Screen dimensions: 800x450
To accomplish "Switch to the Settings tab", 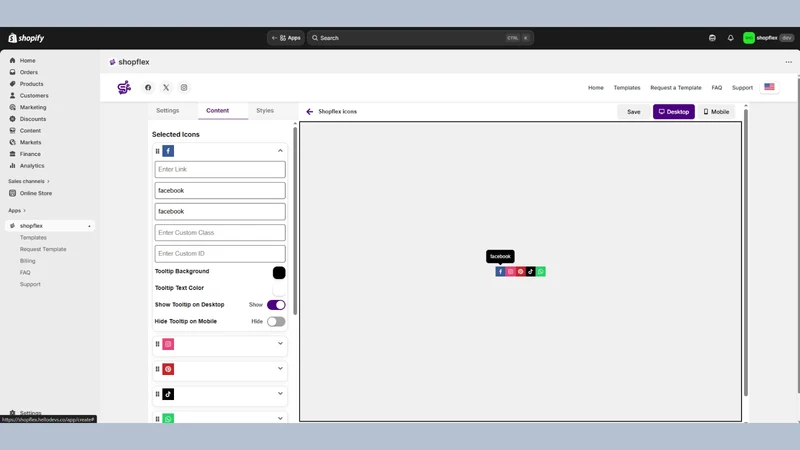I will pos(167,111).
